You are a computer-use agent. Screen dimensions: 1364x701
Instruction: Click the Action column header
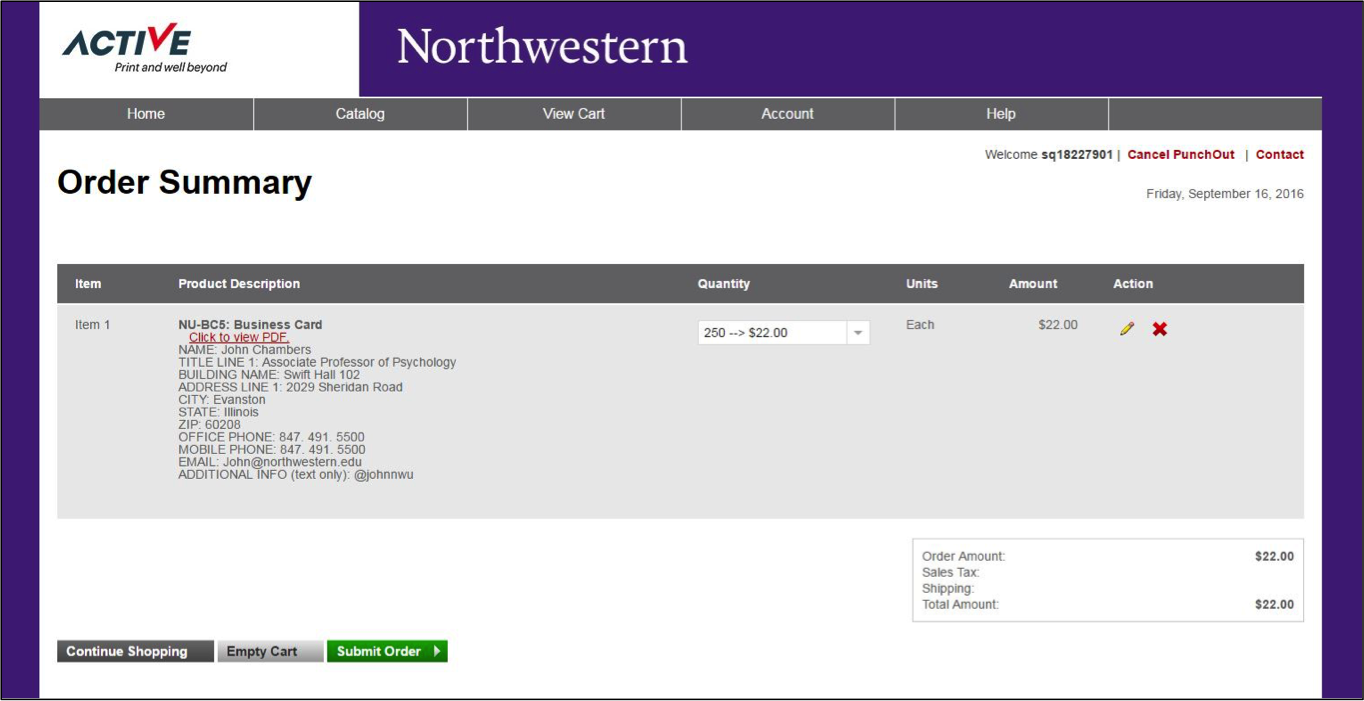pyautogui.click(x=1133, y=284)
